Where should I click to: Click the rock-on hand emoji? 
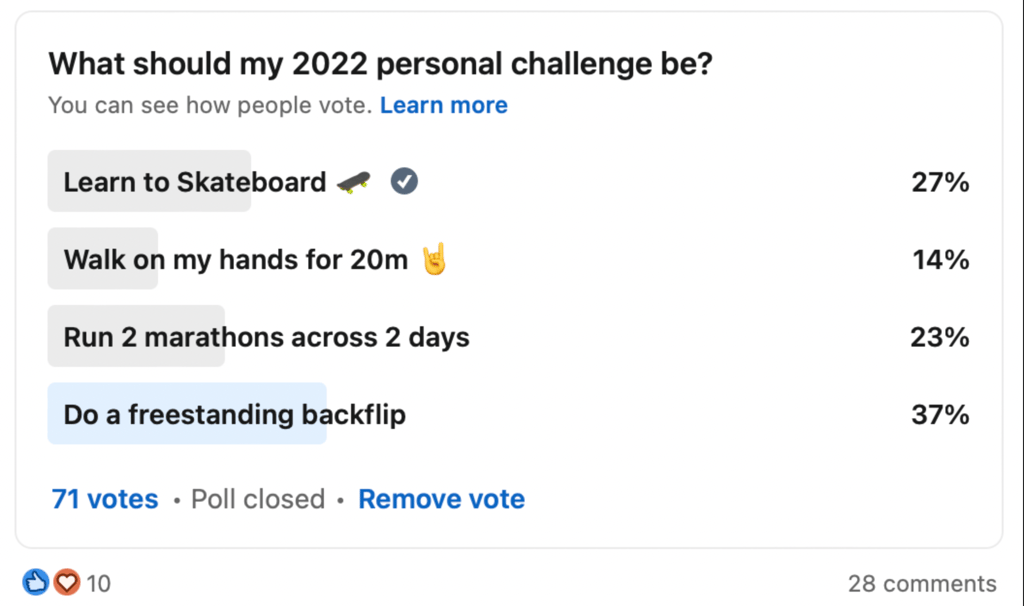coord(434,259)
